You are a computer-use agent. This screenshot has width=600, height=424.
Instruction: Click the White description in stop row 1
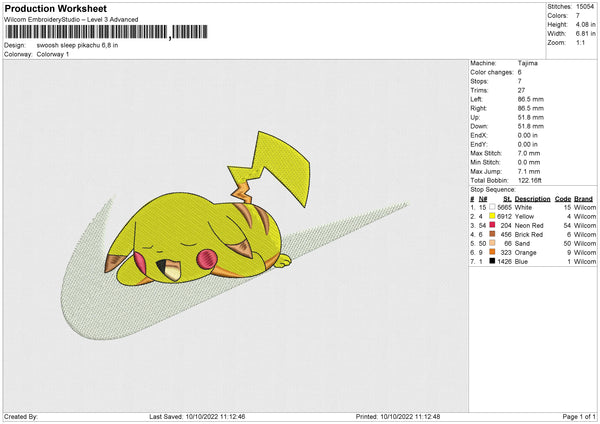click(x=523, y=207)
